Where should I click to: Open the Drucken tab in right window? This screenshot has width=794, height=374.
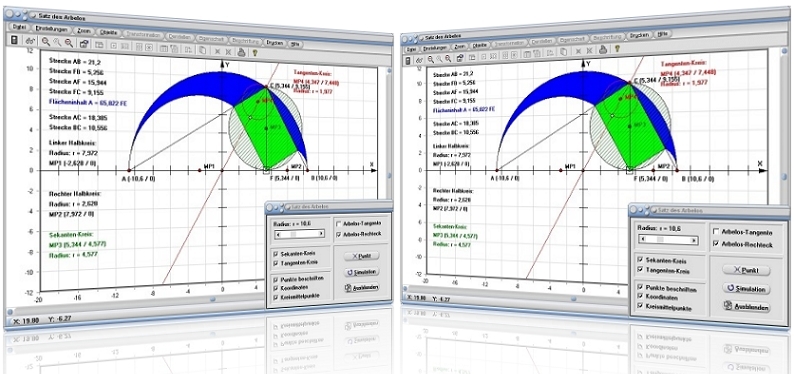[x=641, y=35]
